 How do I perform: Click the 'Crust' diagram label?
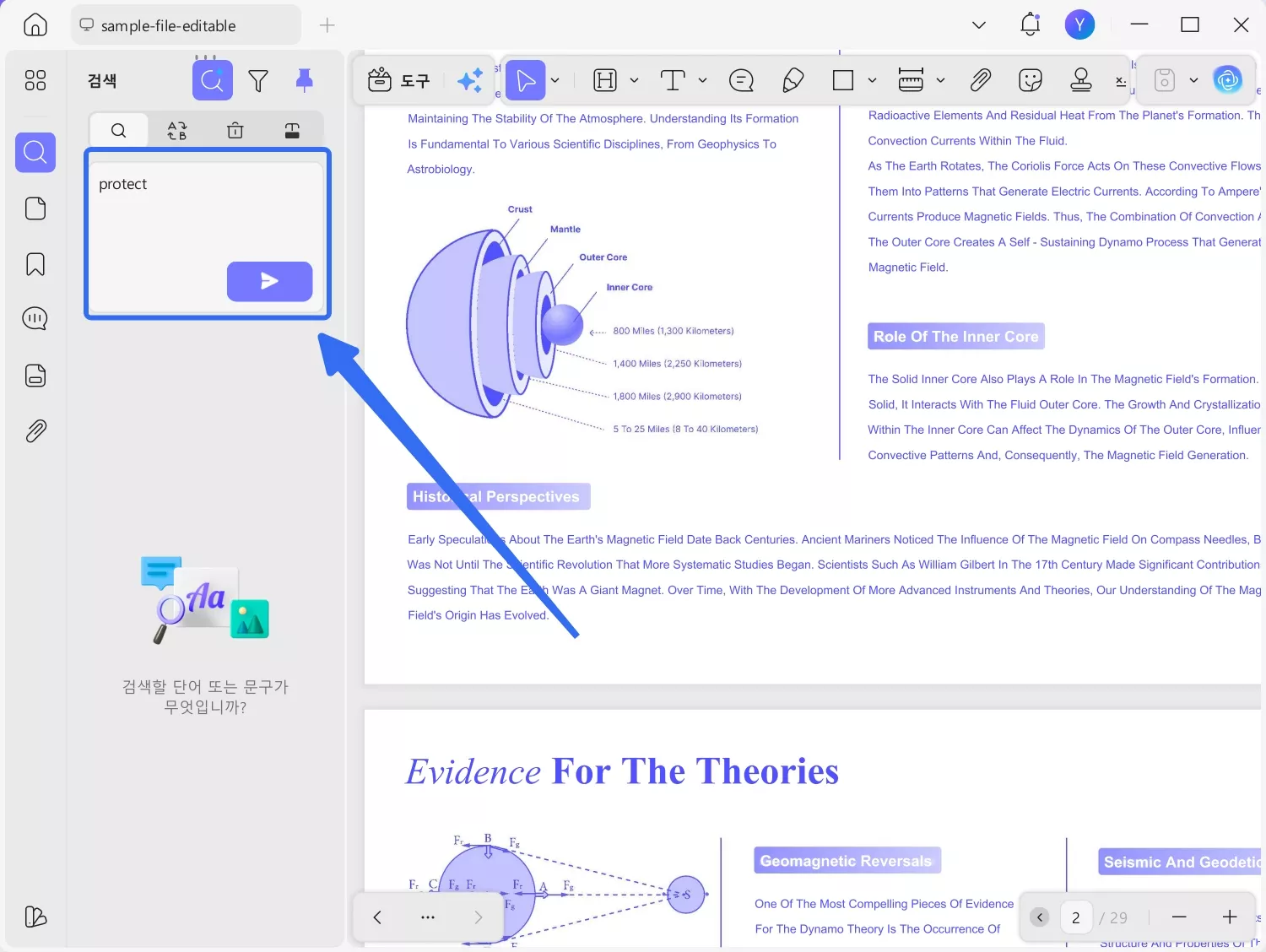click(x=520, y=209)
